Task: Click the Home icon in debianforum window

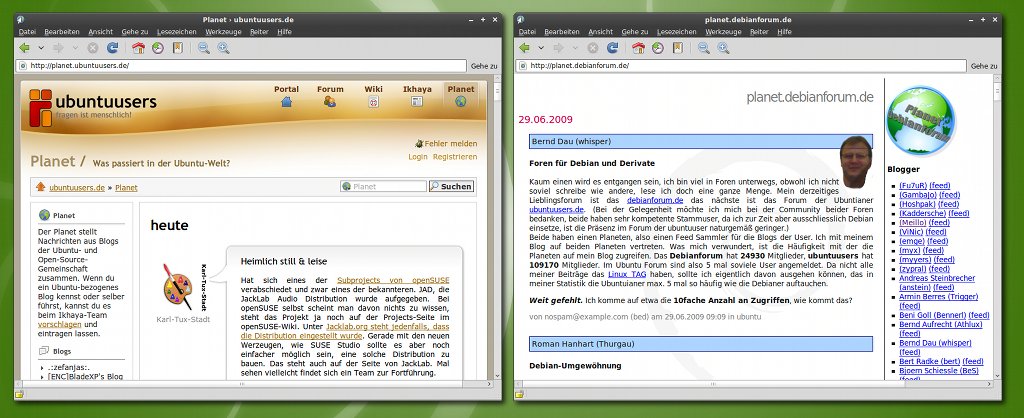Action: coord(638,48)
